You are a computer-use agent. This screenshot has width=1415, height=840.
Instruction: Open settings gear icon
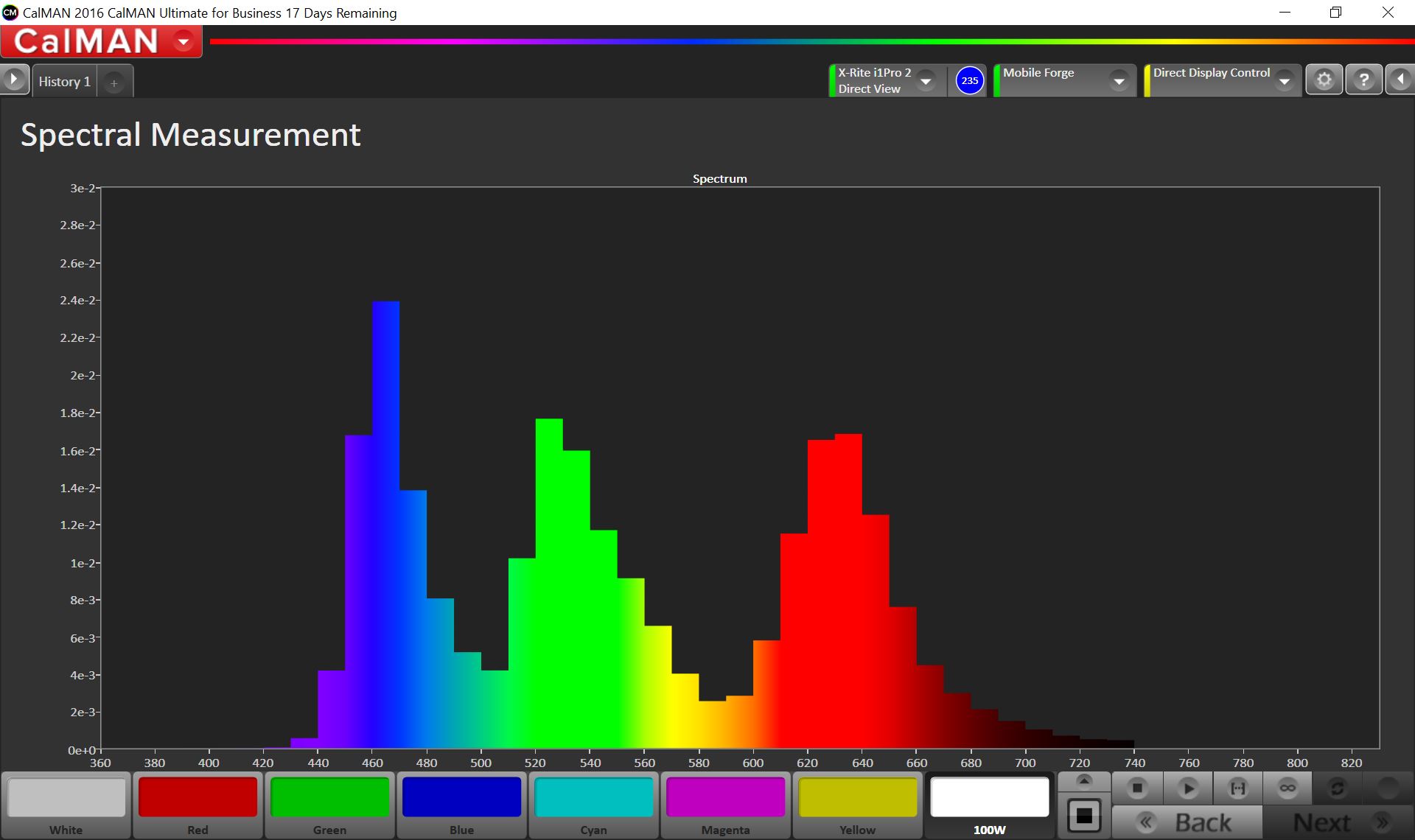pyautogui.click(x=1324, y=80)
